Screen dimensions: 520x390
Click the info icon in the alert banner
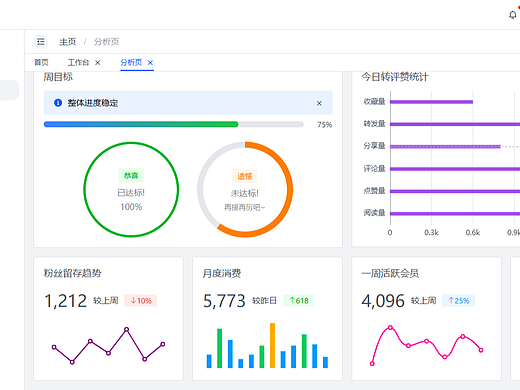pyautogui.click(x=58, y=103)
